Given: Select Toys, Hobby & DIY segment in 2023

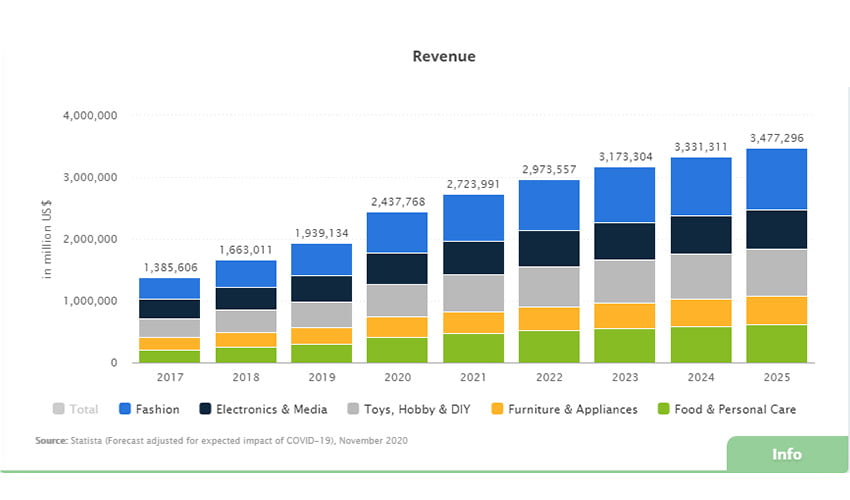Looking at the screenshot, I should coord(624,281).
